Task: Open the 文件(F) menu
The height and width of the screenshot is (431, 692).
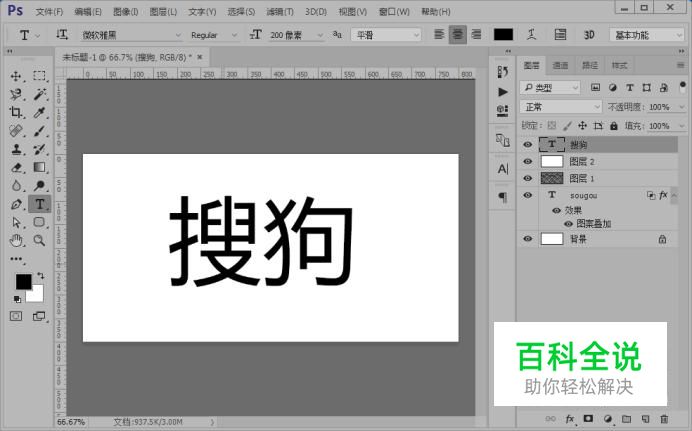Action: click(x=49, y=12)
